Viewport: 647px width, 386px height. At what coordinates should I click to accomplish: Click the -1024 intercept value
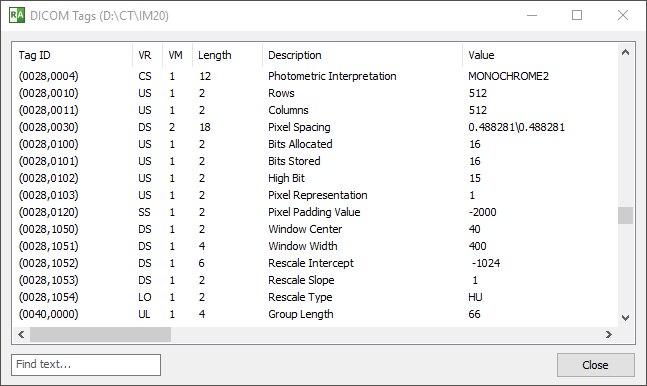point(486,263)
